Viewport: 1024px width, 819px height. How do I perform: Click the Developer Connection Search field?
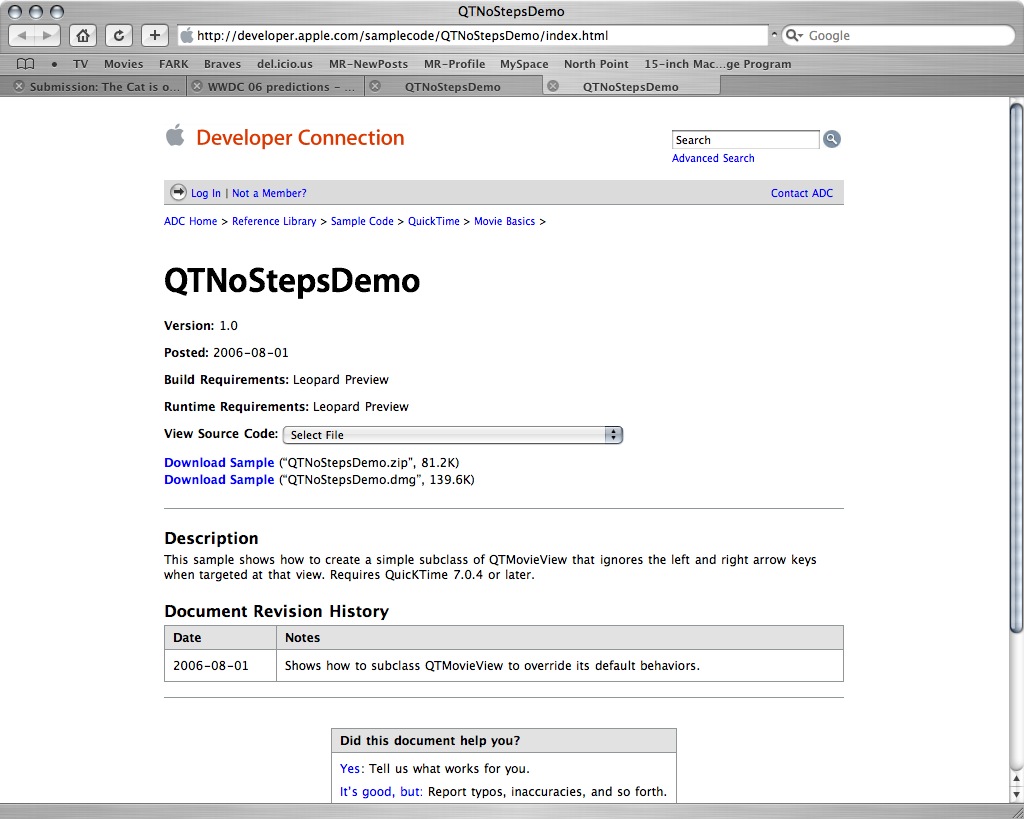(x=745, y=140)
